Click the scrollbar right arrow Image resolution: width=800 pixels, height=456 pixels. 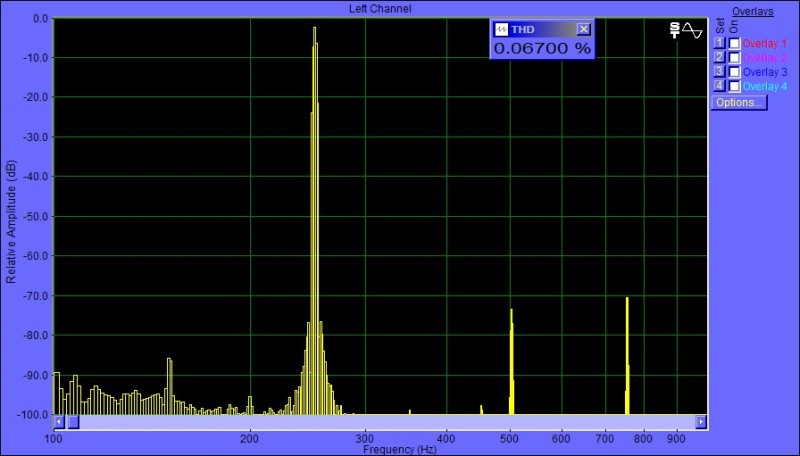[701, 422]
